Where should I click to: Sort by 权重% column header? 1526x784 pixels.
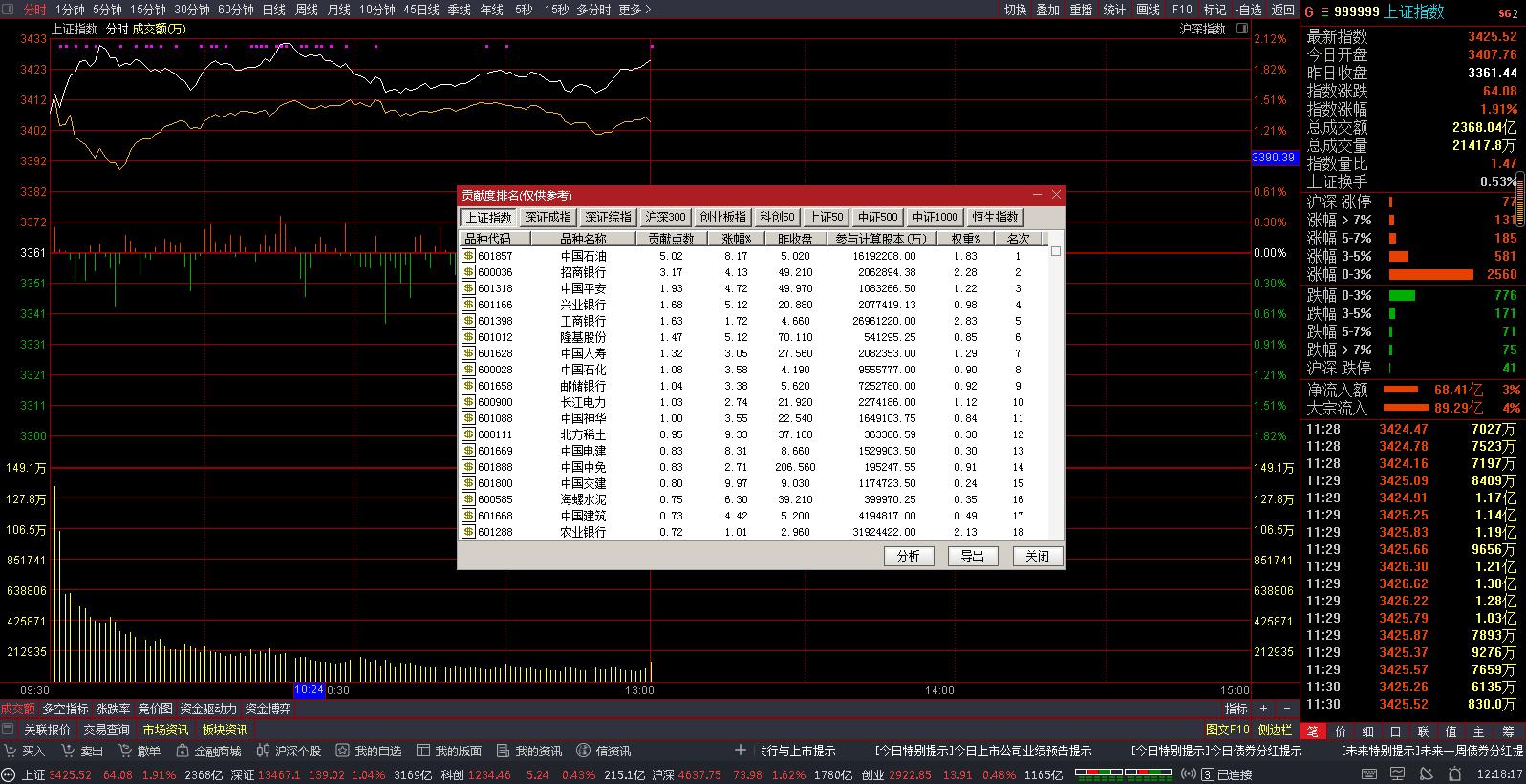966,239
